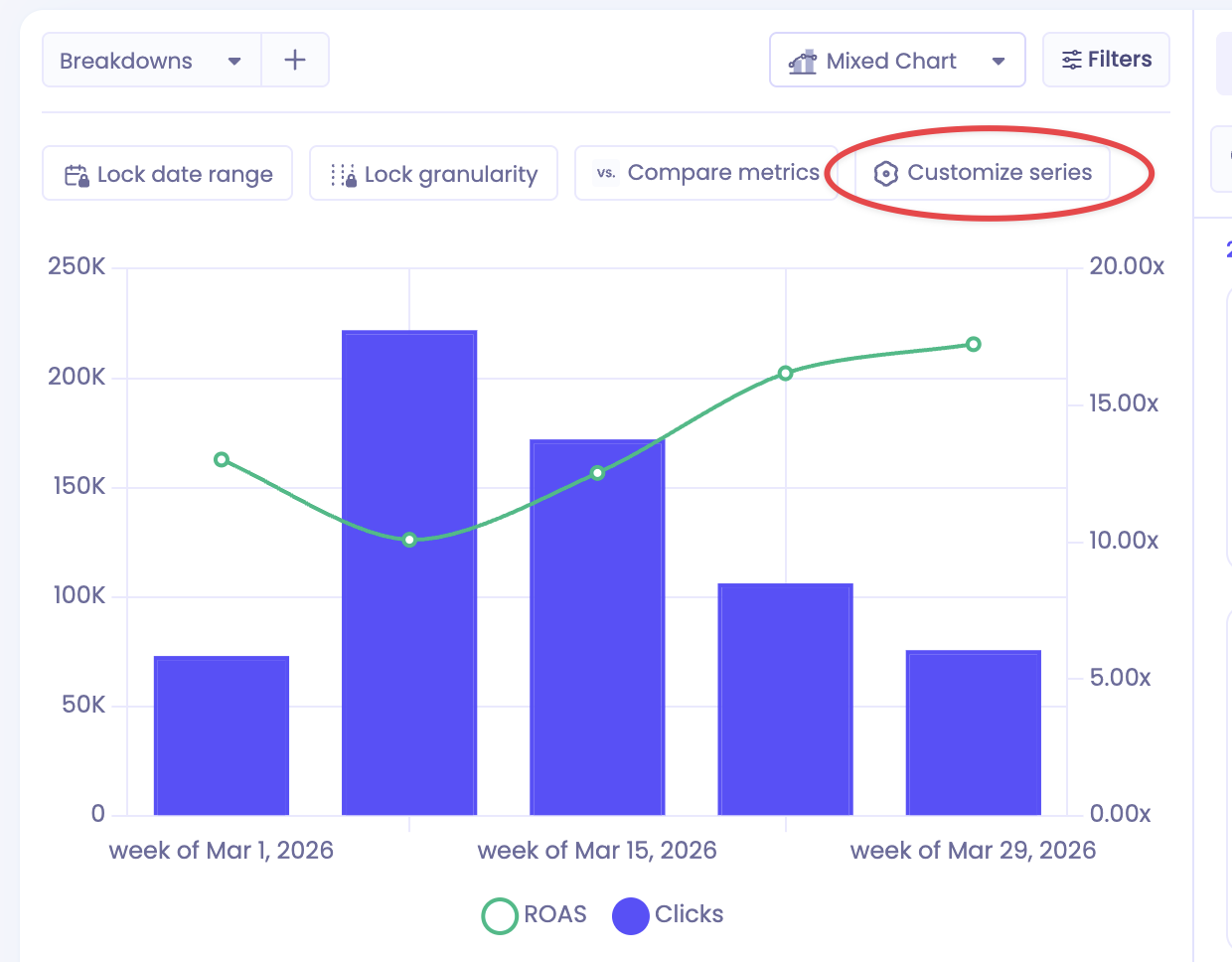Click the granularity lock icon

pos(344,175)
